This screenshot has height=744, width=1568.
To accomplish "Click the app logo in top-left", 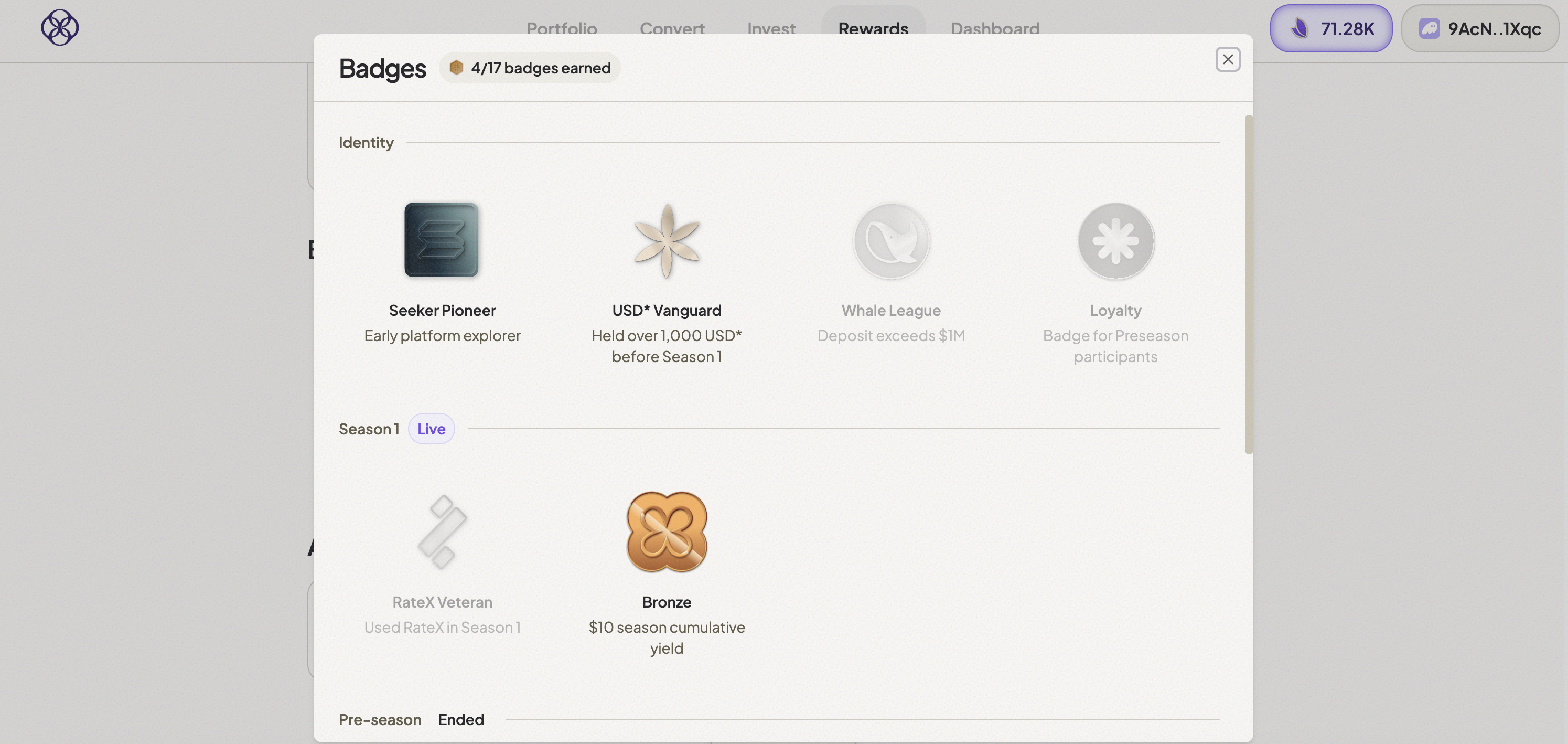I will coord(60,27).
